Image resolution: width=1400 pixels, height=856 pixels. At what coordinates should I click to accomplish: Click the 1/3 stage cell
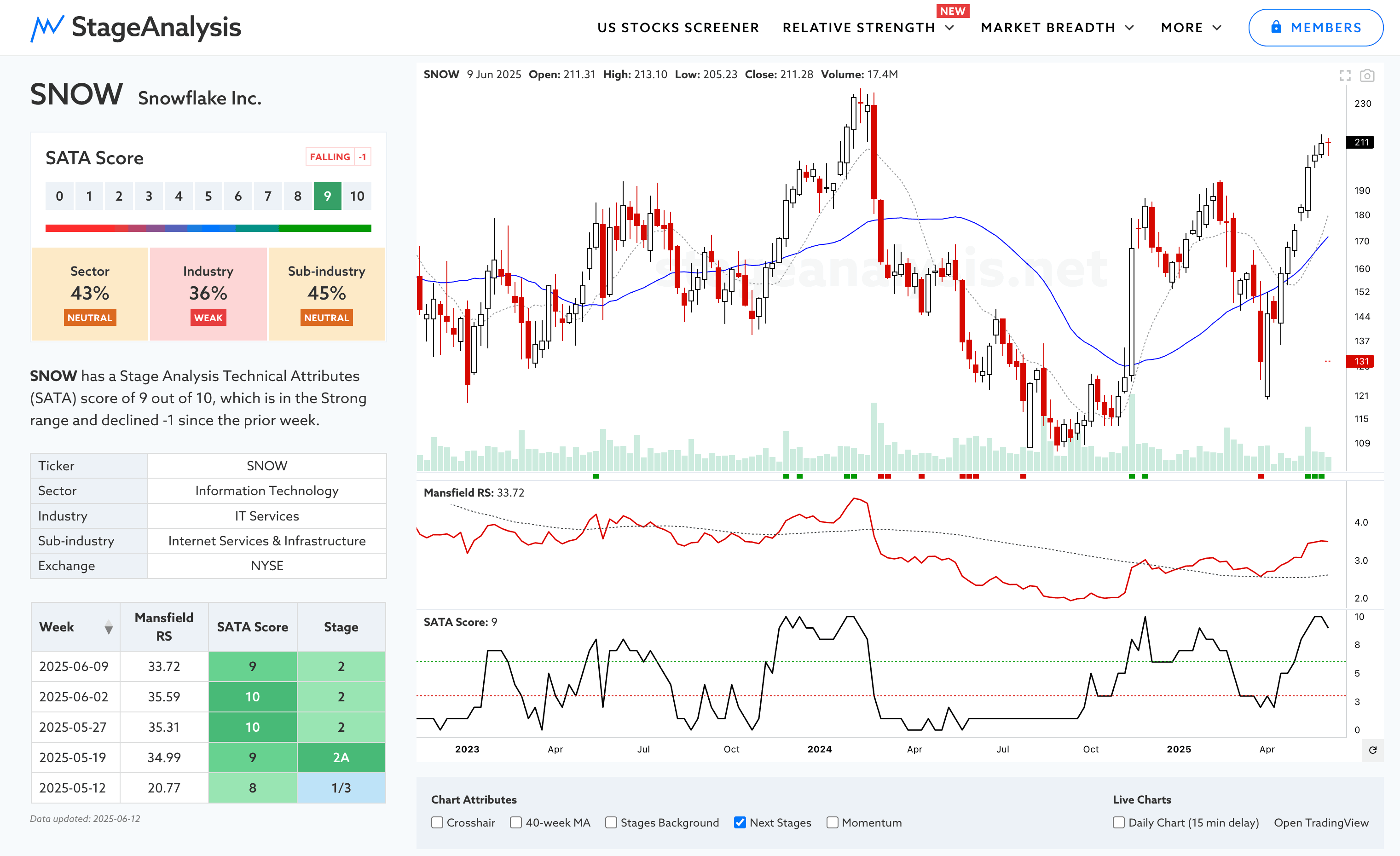[341, 788]
